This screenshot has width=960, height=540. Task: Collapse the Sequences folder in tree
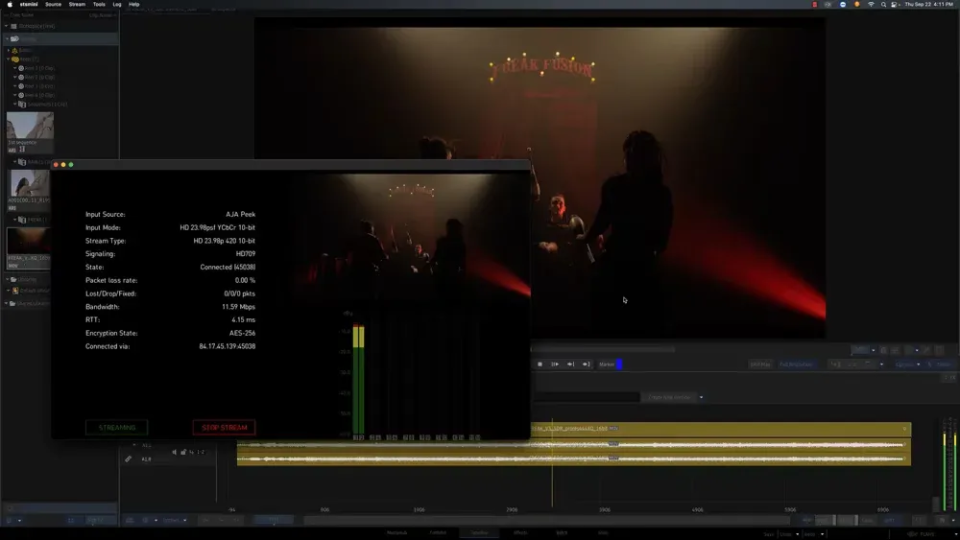(15, 104)
